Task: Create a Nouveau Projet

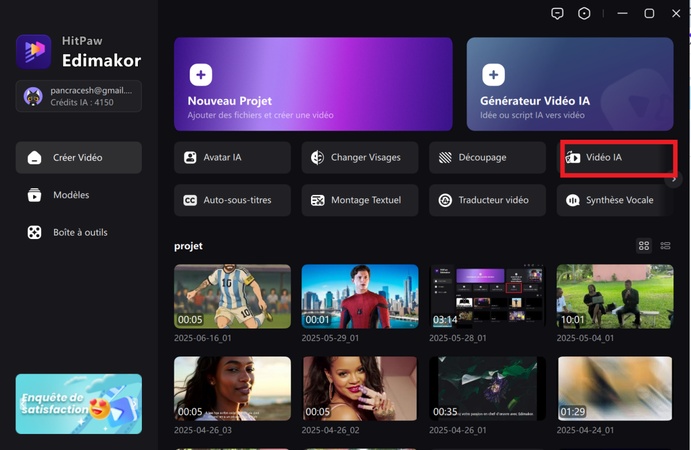Action: [313, 84]
